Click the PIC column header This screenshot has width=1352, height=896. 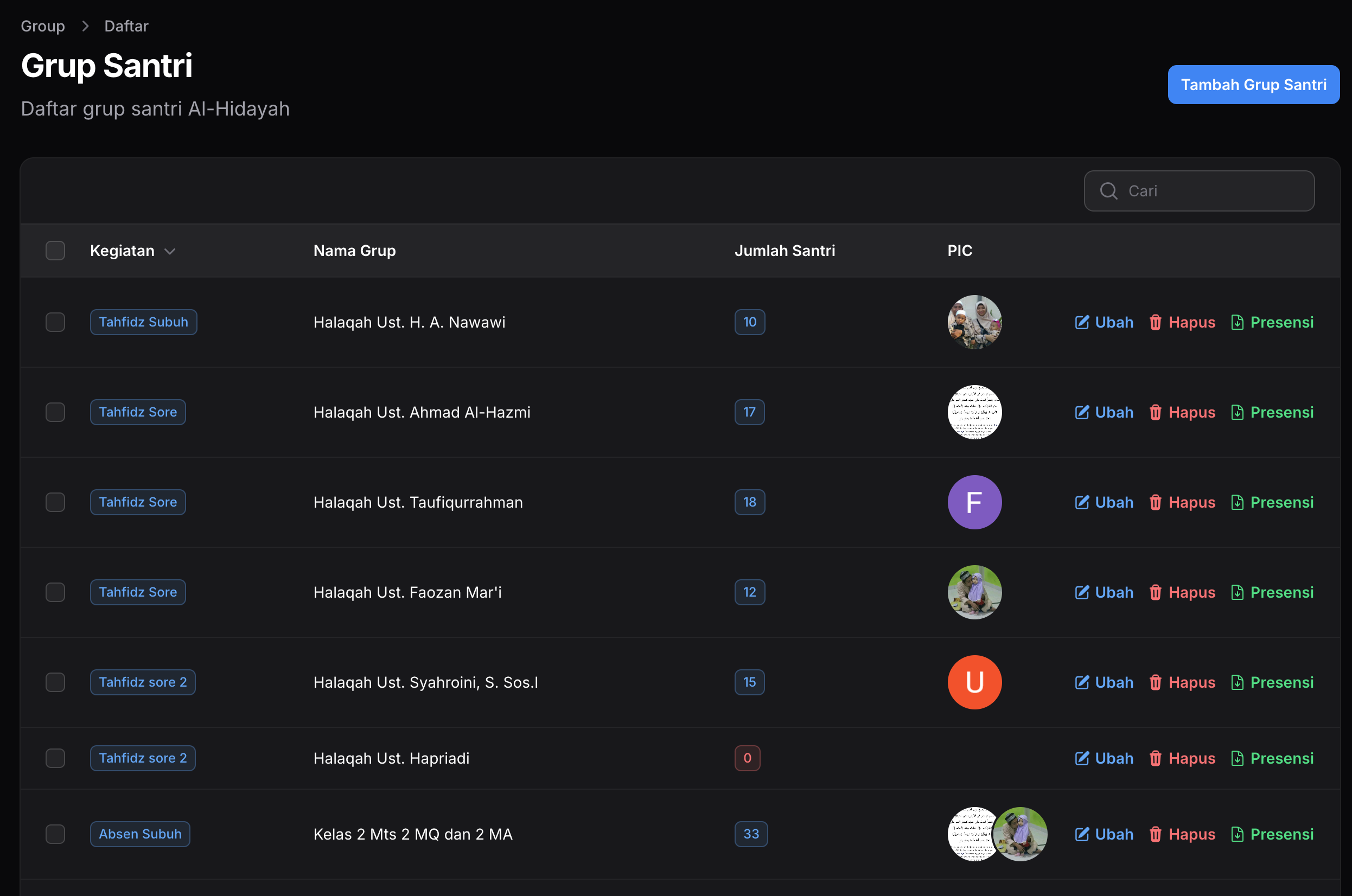pos(959,251)
